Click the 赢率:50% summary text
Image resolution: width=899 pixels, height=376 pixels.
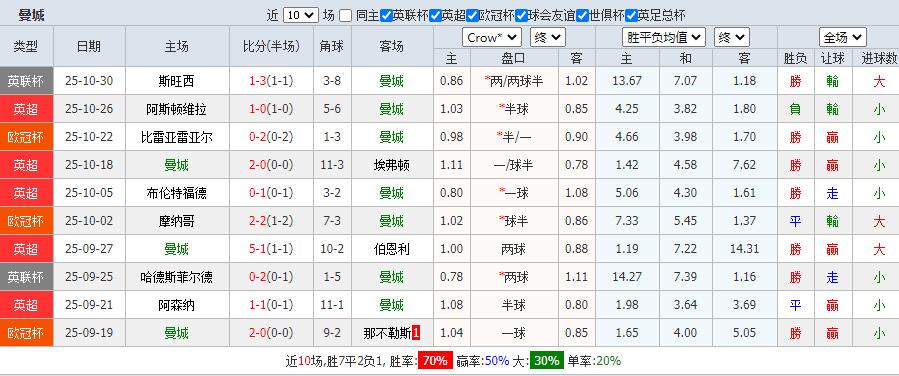click(483, 361)
